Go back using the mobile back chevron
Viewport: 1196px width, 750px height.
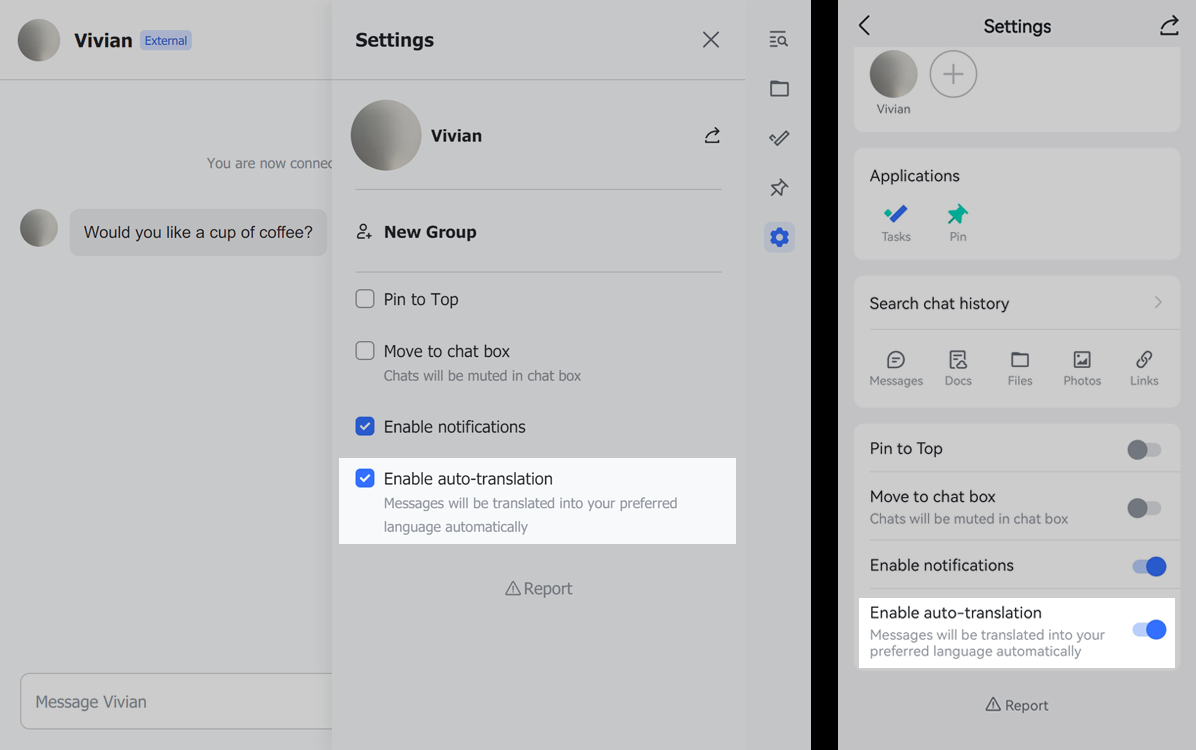865,26
